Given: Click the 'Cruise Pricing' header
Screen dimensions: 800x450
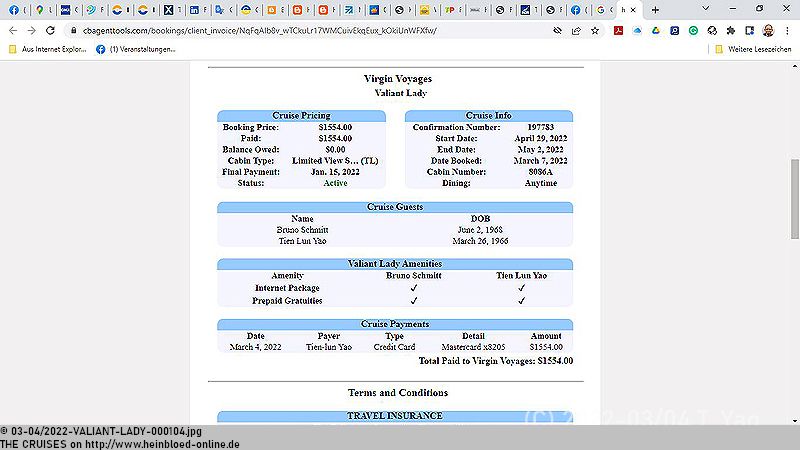Looking at the screenshot, I should coord(301,116).
